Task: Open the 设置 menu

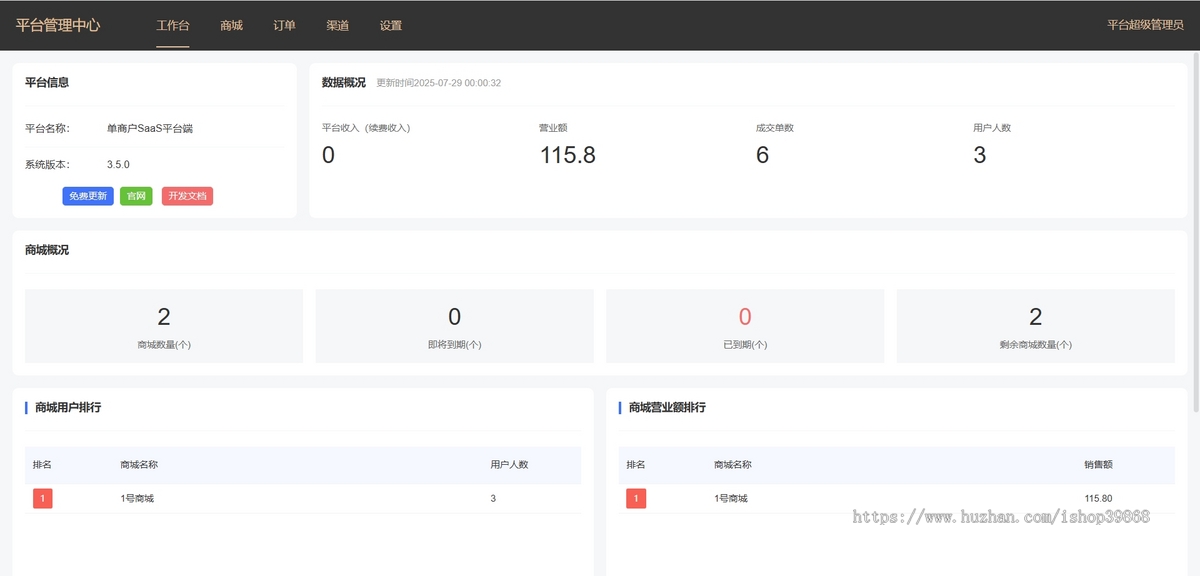Action: coord(390,25)
